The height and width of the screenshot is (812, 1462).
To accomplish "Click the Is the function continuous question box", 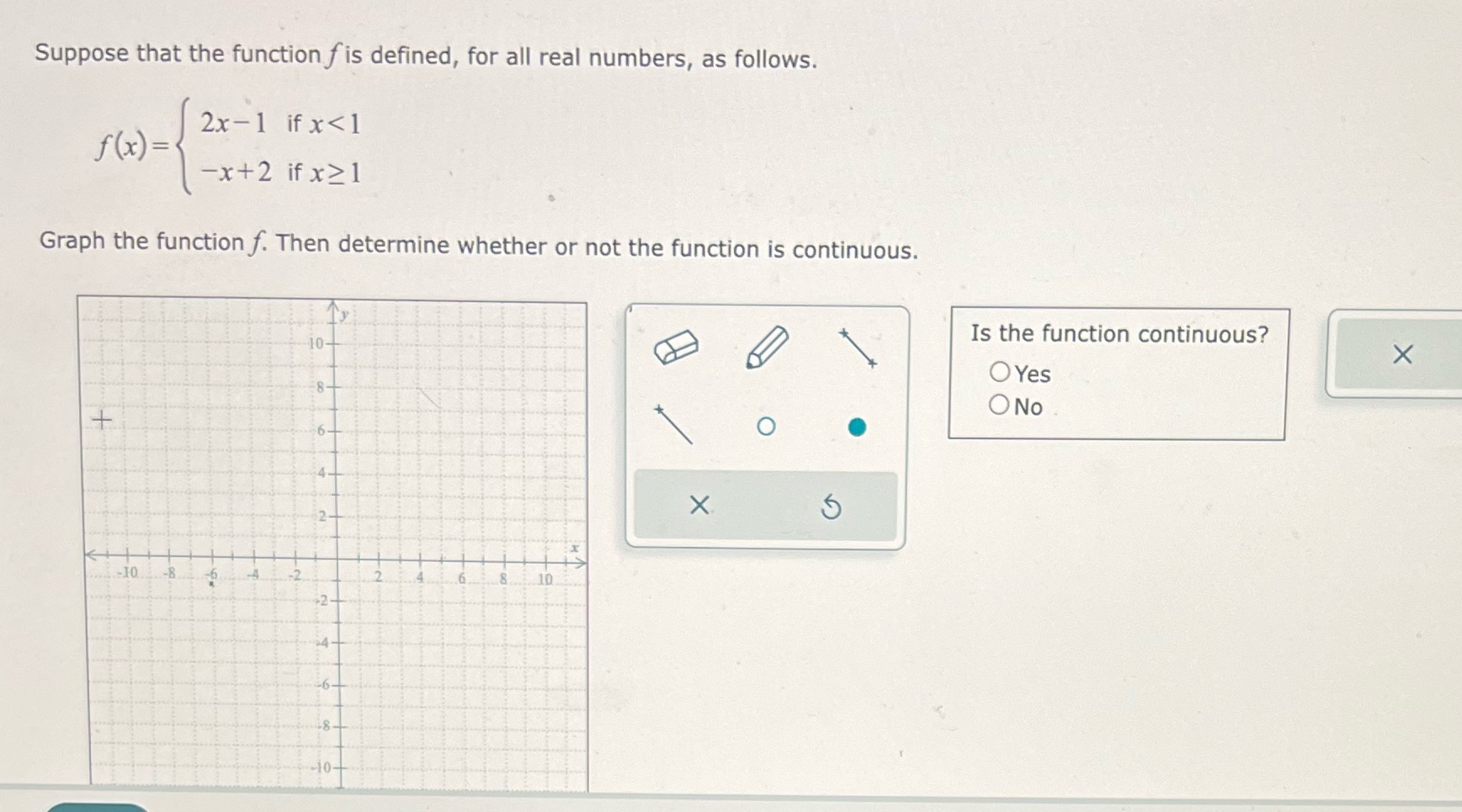I will point(1118,374).
